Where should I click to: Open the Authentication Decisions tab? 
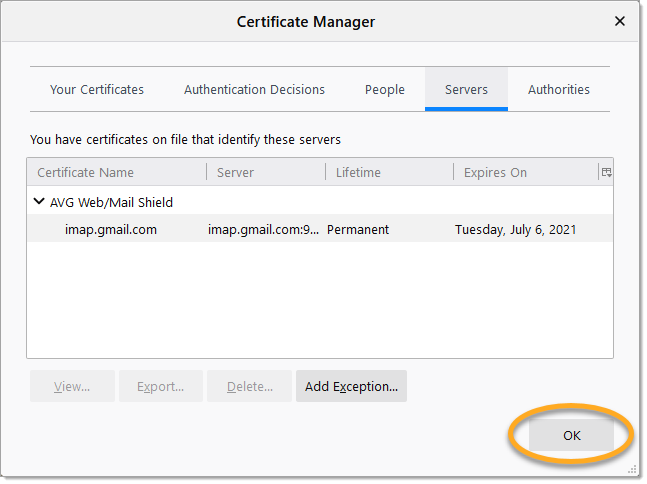coord(254,89)
